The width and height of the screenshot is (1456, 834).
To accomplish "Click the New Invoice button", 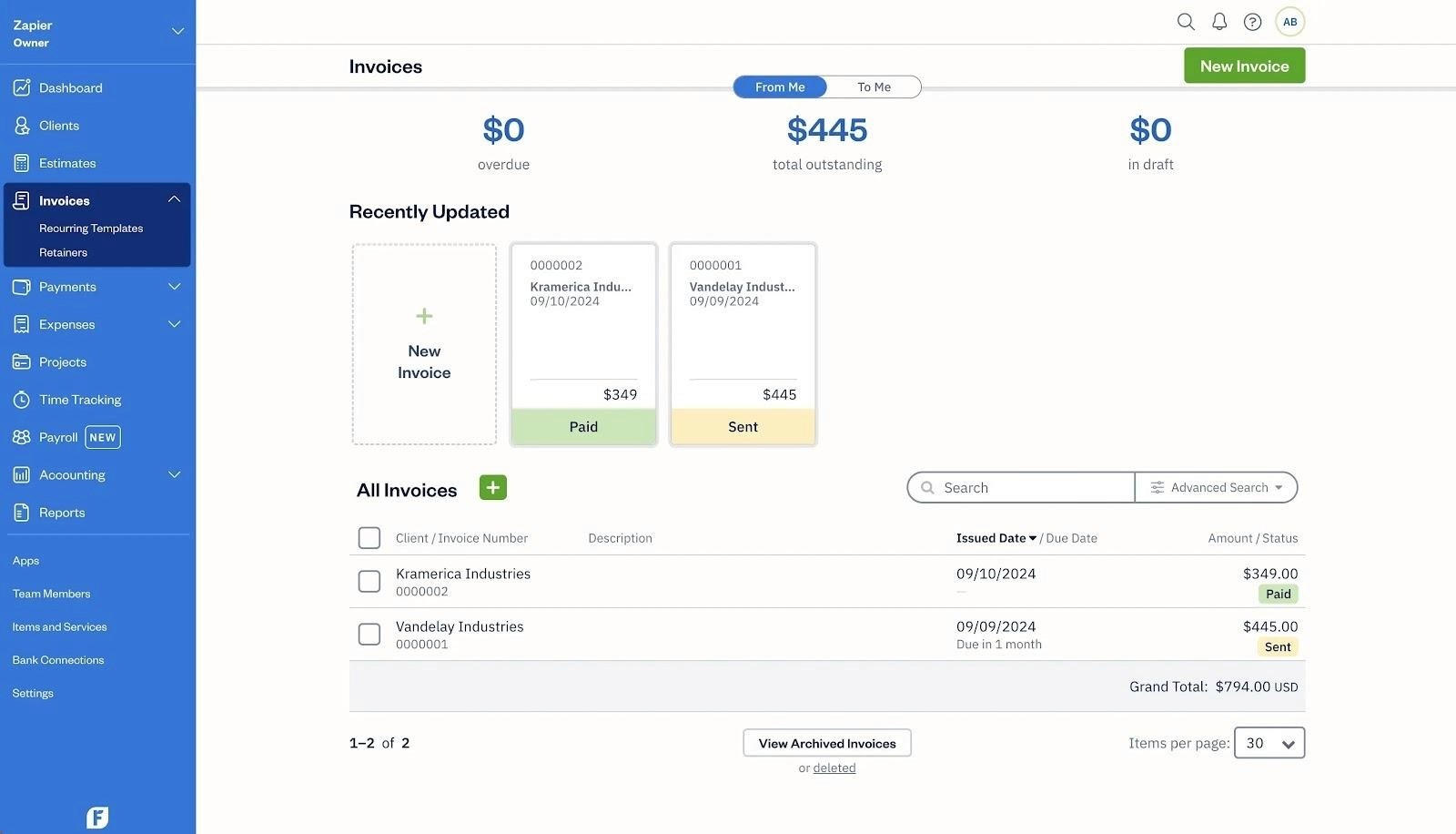I will (1243, 65).
